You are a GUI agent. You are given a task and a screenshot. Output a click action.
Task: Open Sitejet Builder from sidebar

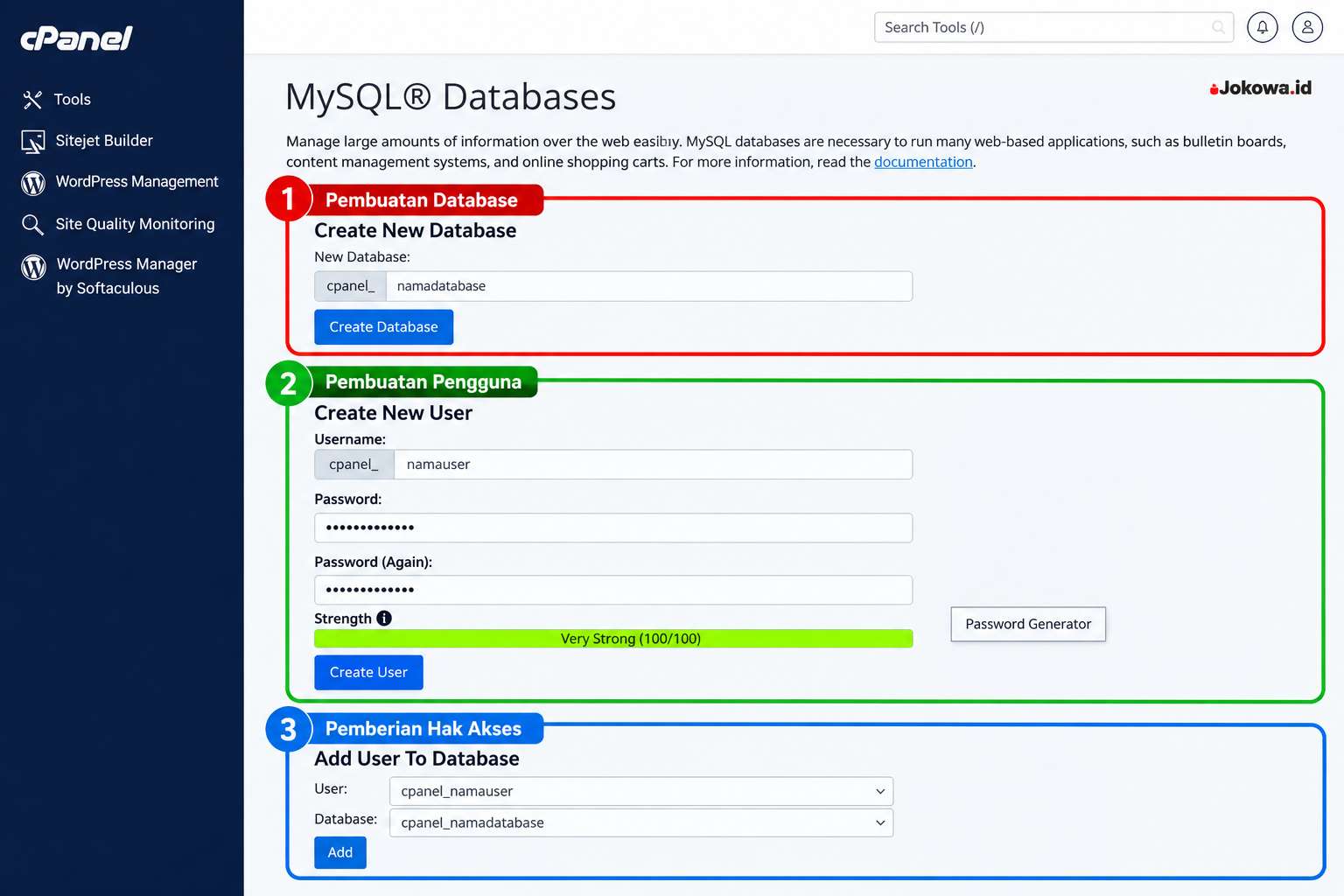coord(104,141)
